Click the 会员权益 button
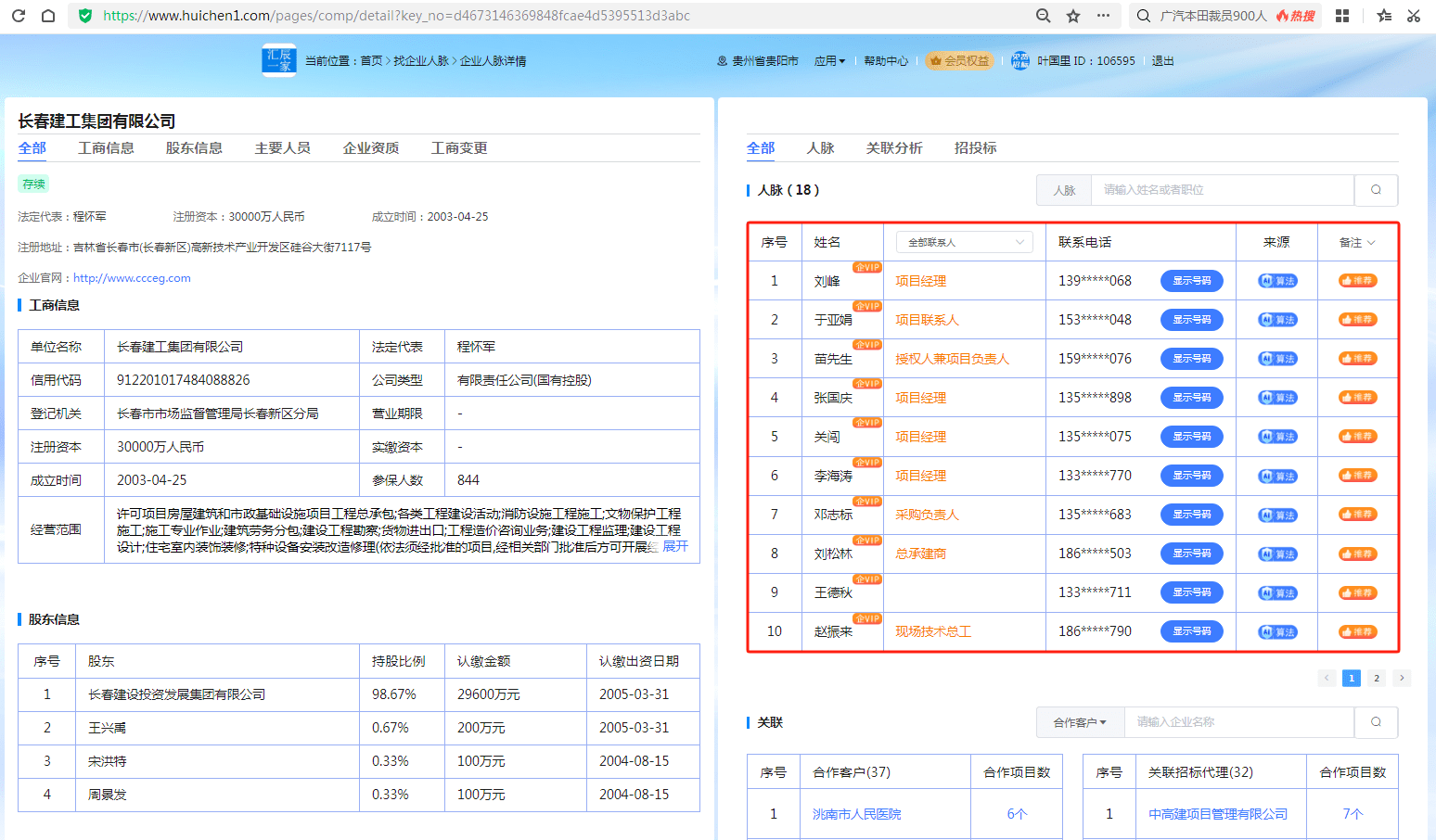The height and width of the screenshot is (840, 1436). [960, 61]
